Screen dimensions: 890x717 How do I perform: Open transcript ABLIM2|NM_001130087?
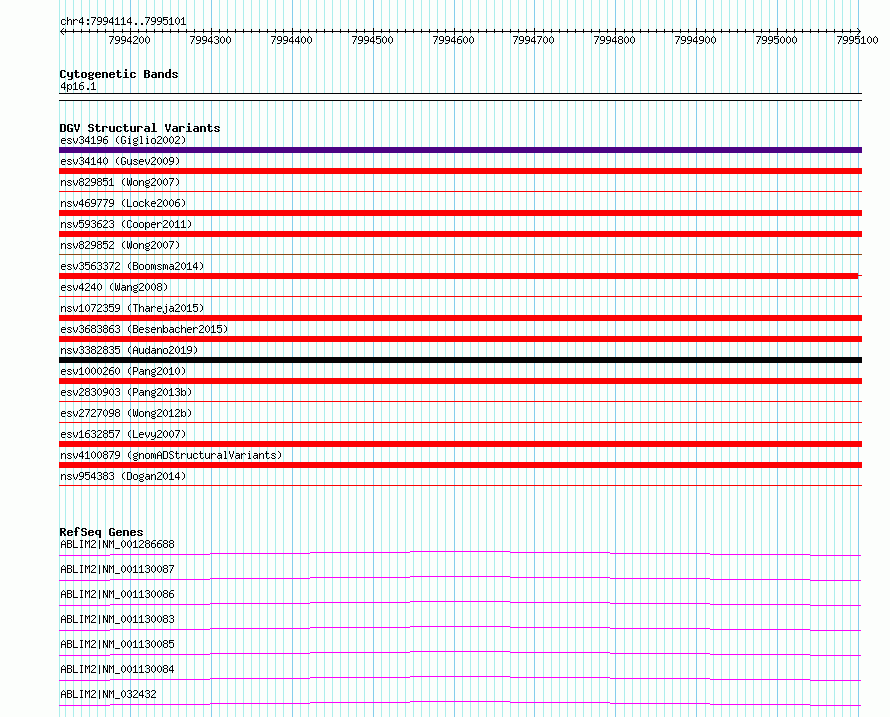pos(117,569)
